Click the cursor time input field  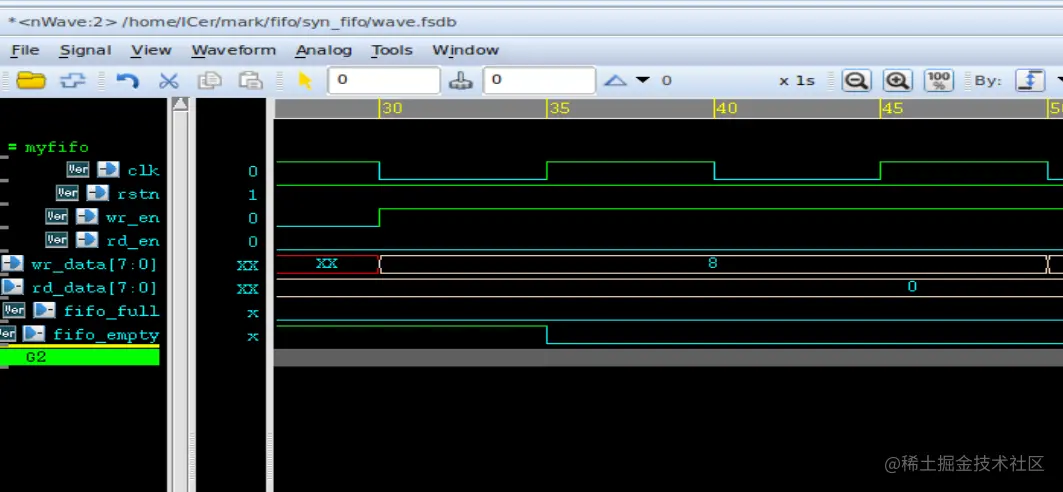(x=384, y=80)
